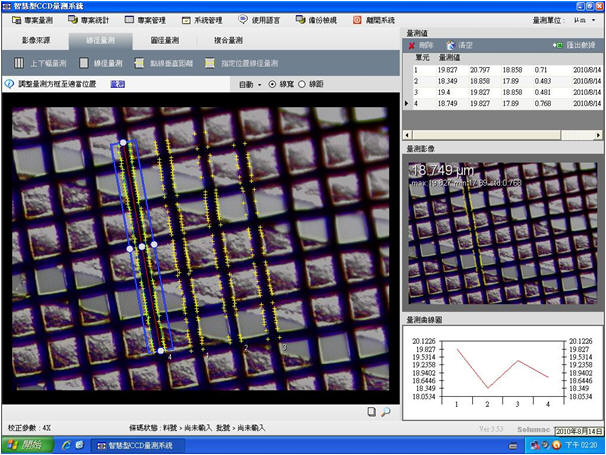Click the blue info hint icon
The height and width of the screenshot is (455, 606).
pyautogui.click(x=9, y=84)
